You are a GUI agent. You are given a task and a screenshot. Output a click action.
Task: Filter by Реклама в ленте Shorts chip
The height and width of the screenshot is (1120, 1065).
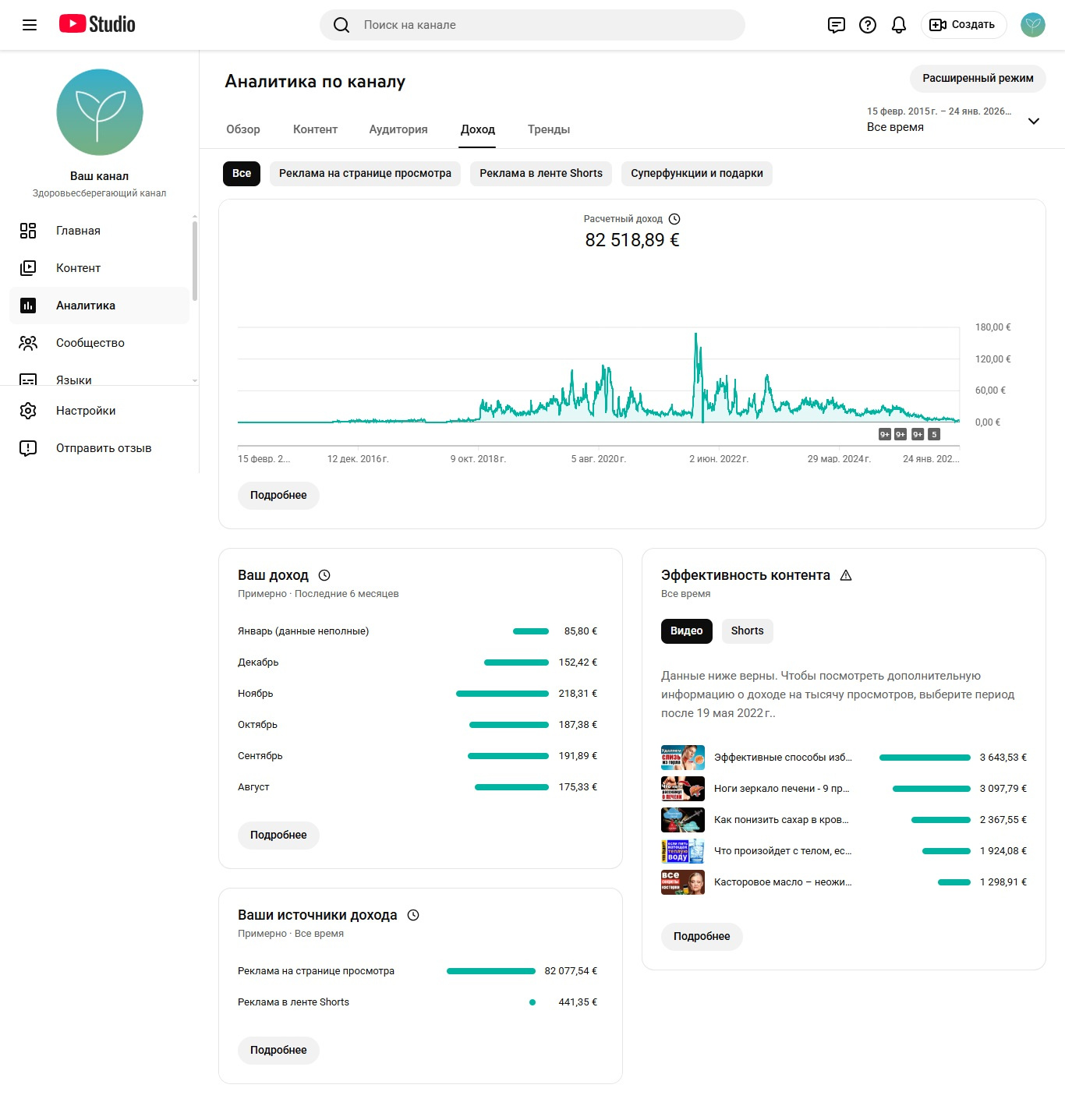541,174
